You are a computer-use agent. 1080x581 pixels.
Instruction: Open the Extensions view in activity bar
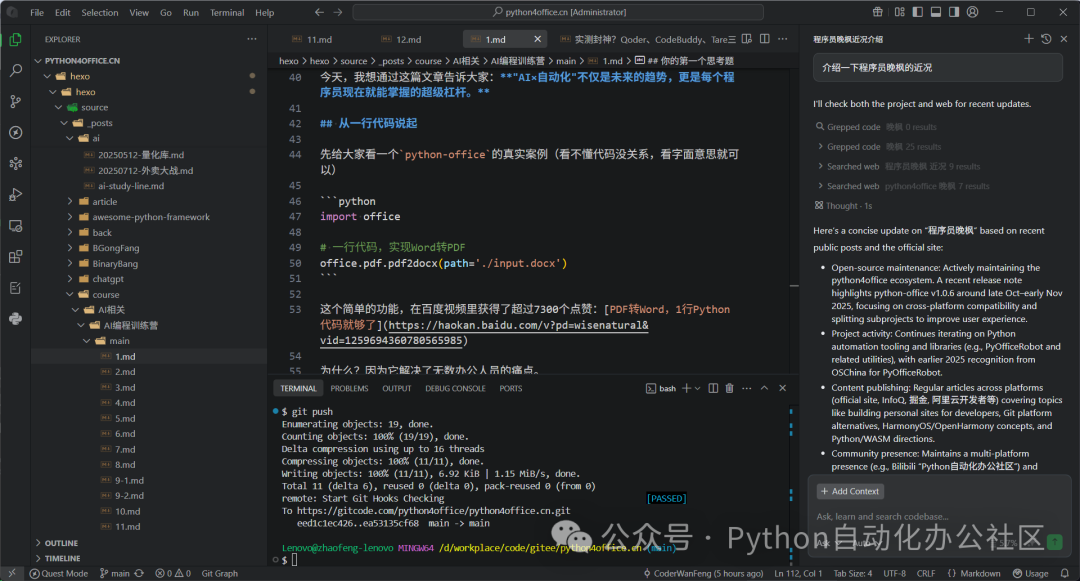(x=15, y=257)
